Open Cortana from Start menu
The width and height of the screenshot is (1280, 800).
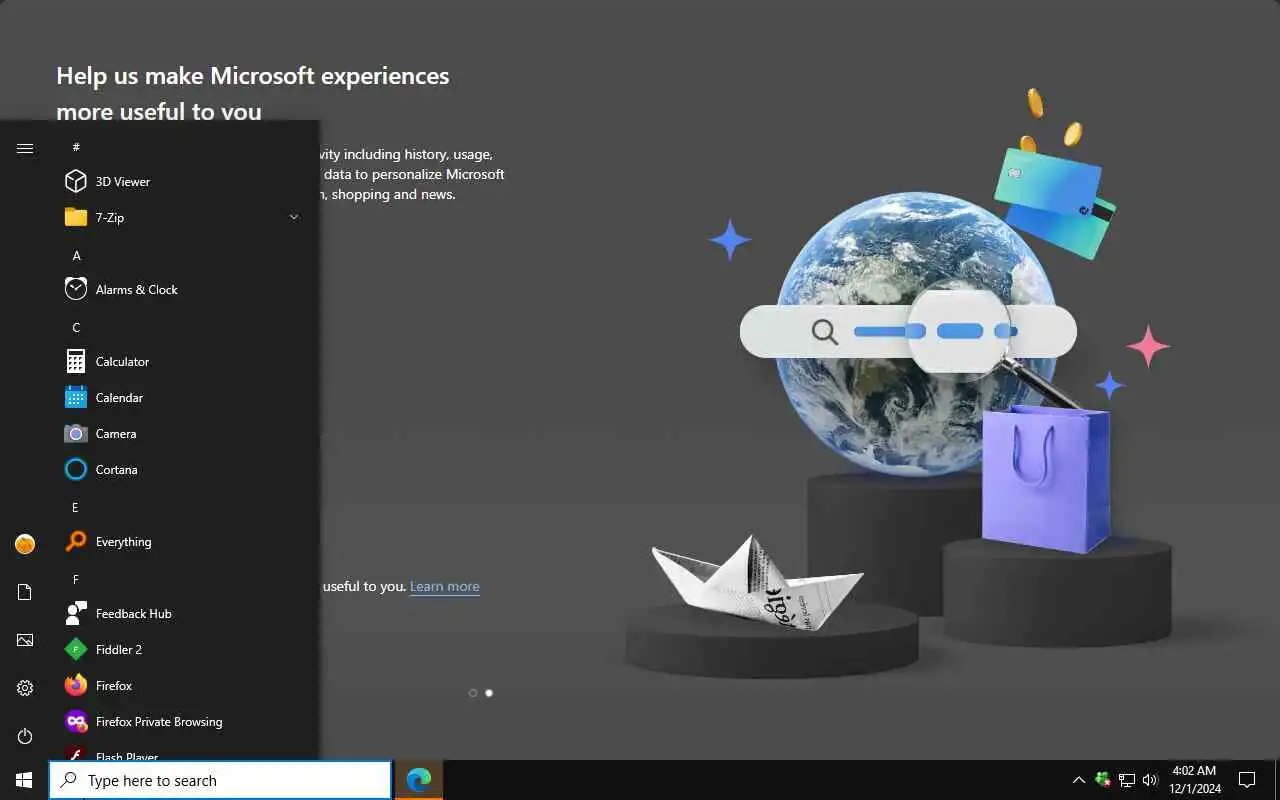(183, 469)
